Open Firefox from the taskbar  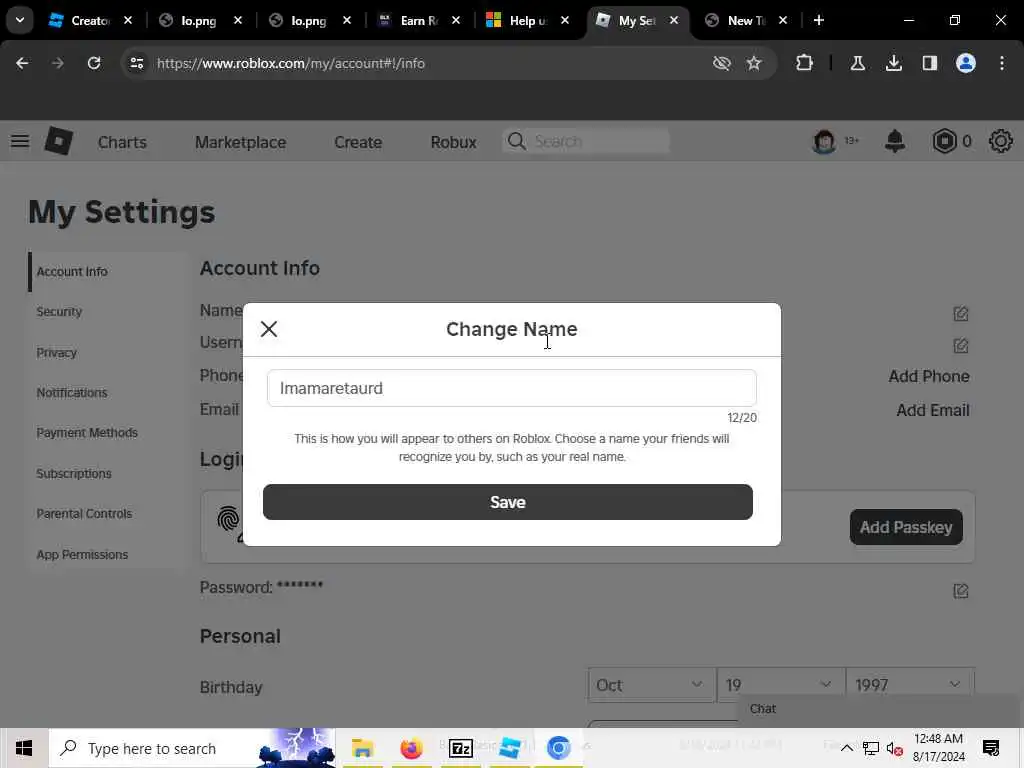coord(411,748)
